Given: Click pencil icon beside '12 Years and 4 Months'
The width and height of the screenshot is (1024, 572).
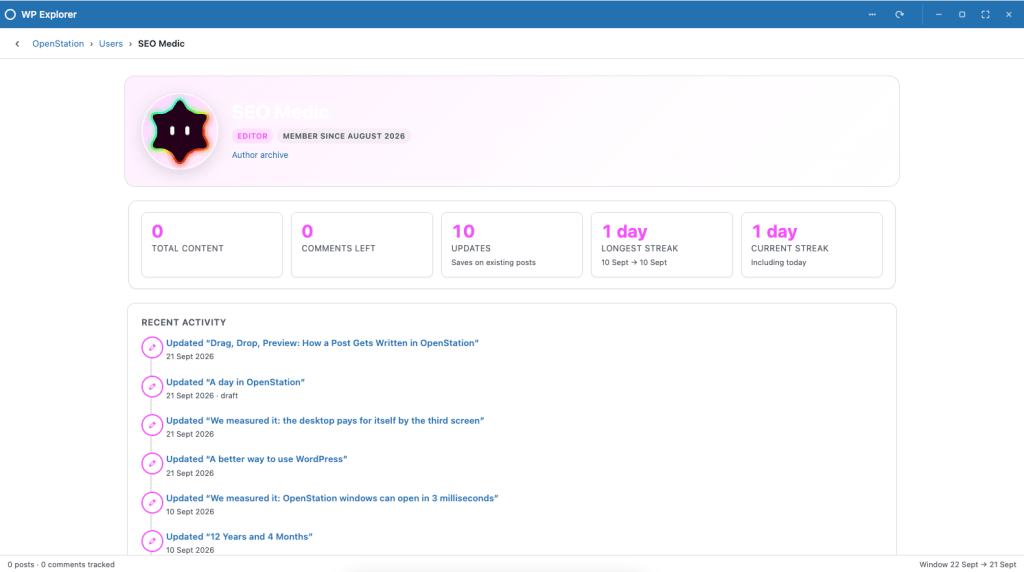Looking at the screenshot, I should point(152,541).
